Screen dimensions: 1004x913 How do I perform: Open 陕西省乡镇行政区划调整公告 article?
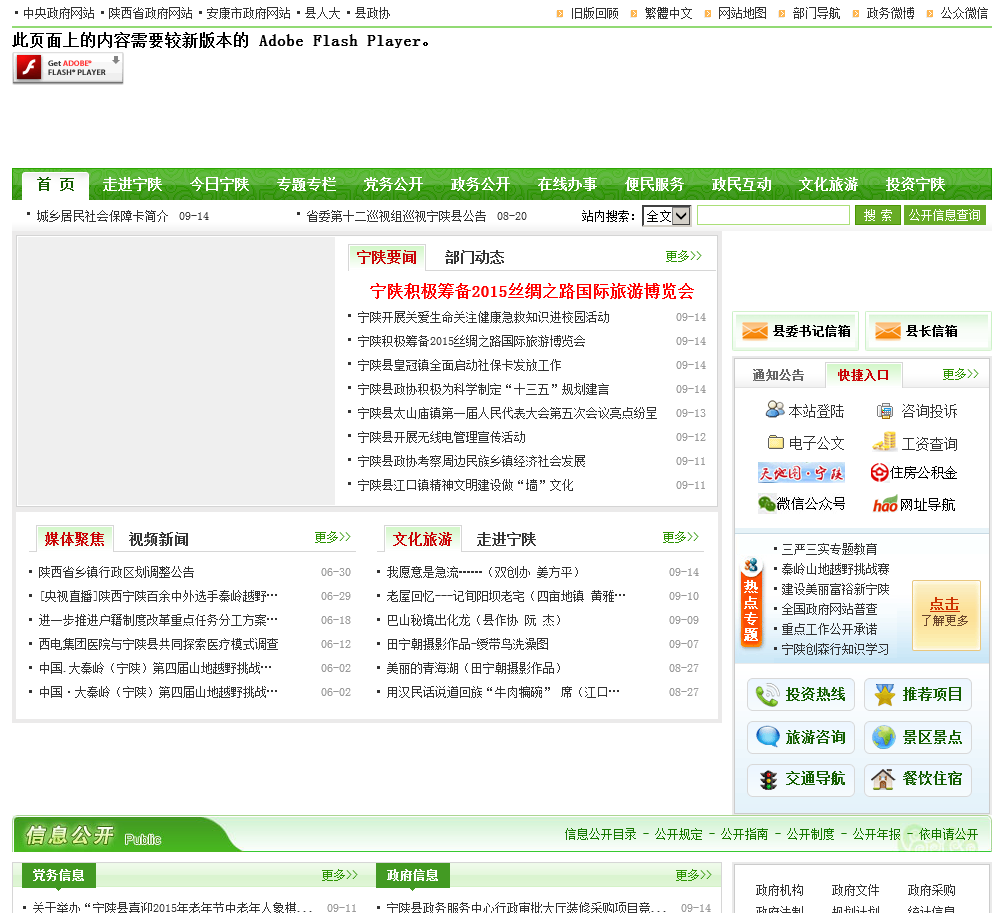pyautogui.click(x=116, y=572)
